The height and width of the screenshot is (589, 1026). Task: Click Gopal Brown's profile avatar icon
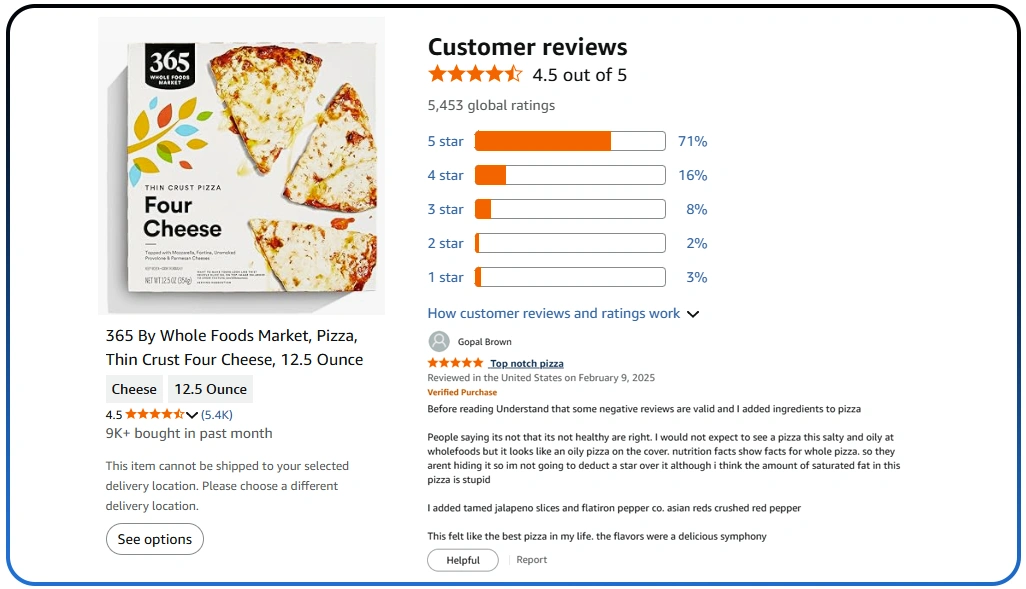440,341
